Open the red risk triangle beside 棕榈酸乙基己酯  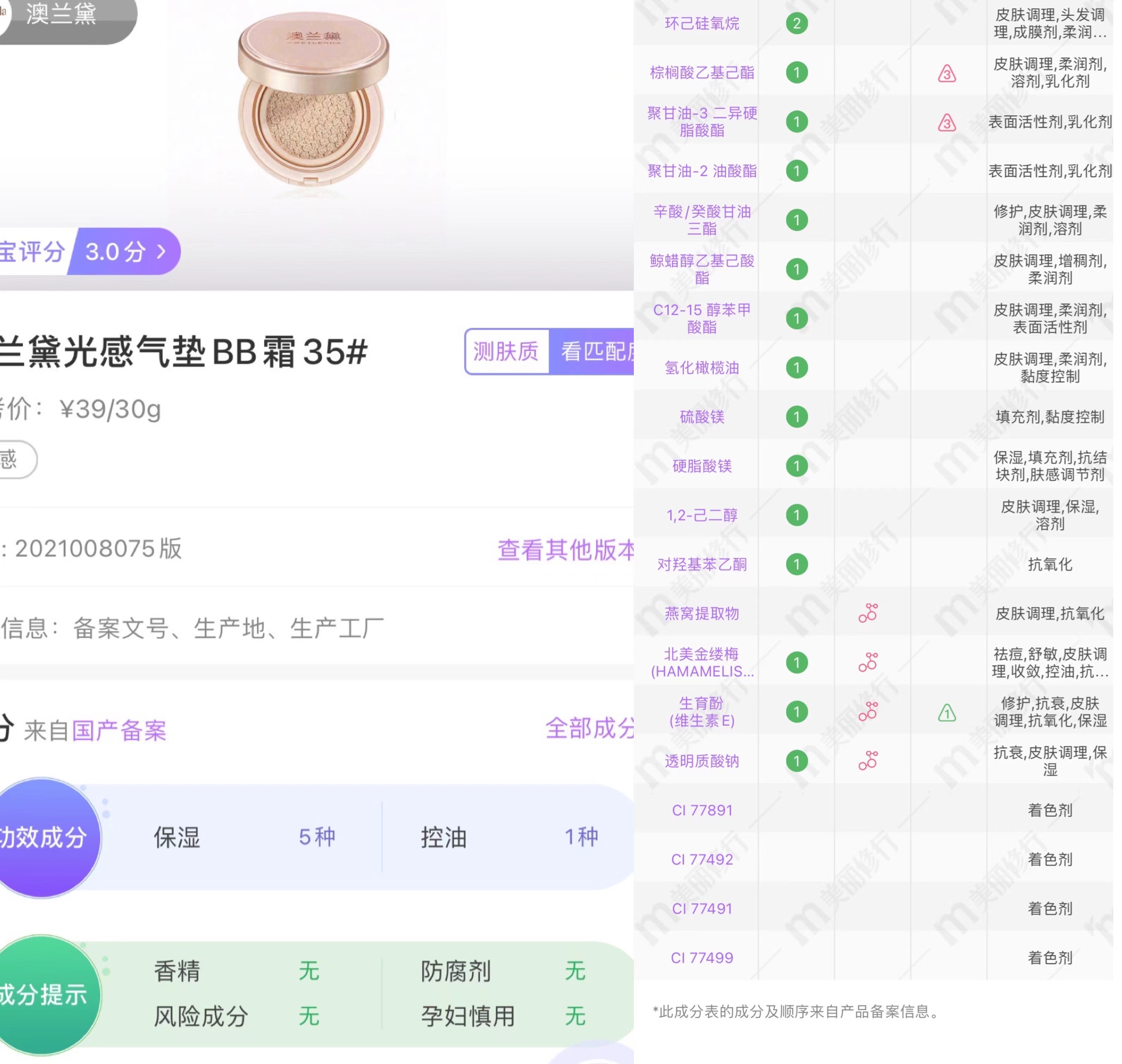[x=946, y=74]
